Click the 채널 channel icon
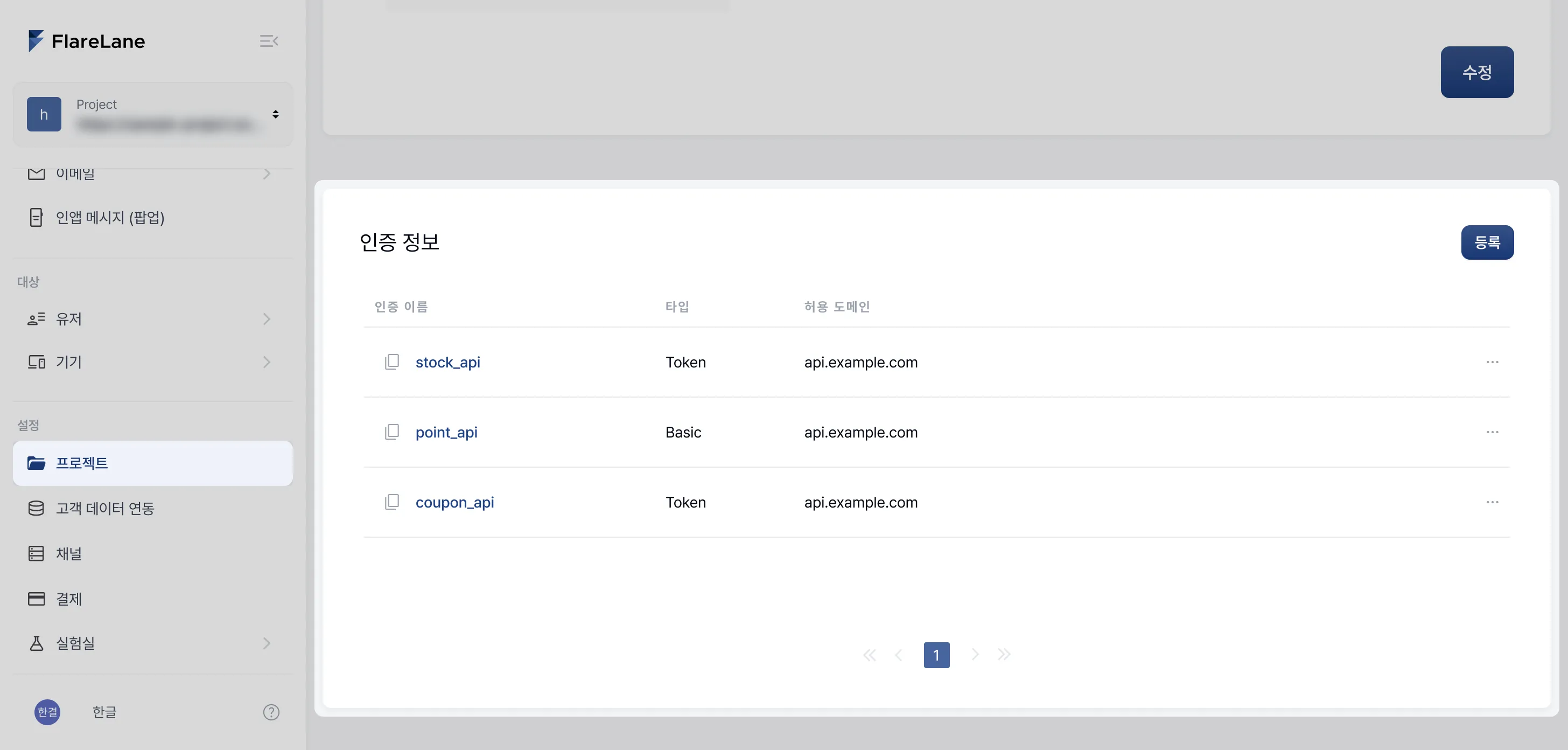The height and width of the screenshot is (750, 1568). tap(37, 553)
